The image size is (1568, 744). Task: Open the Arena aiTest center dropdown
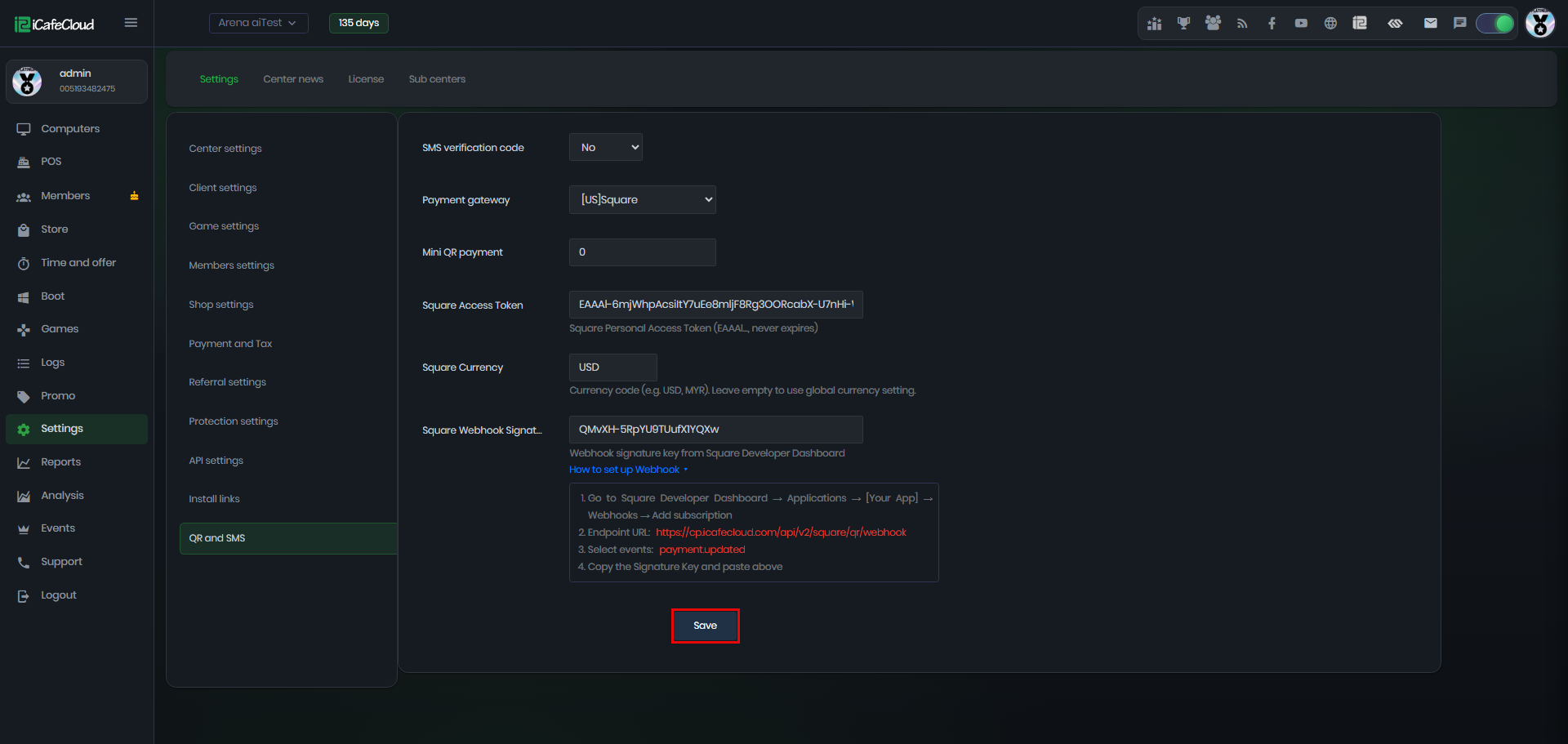point(258,23)
